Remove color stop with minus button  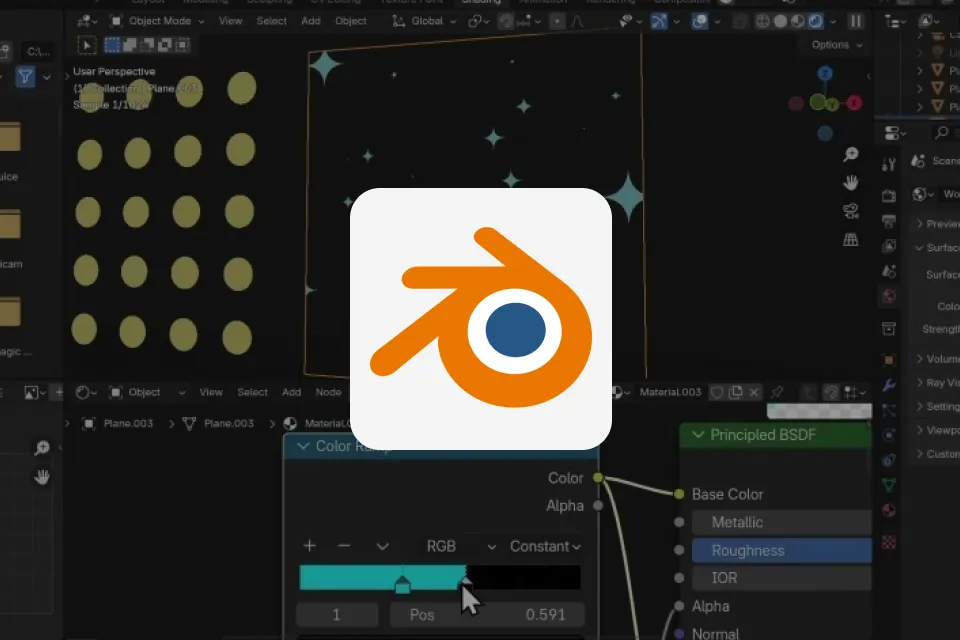point(344,546)
